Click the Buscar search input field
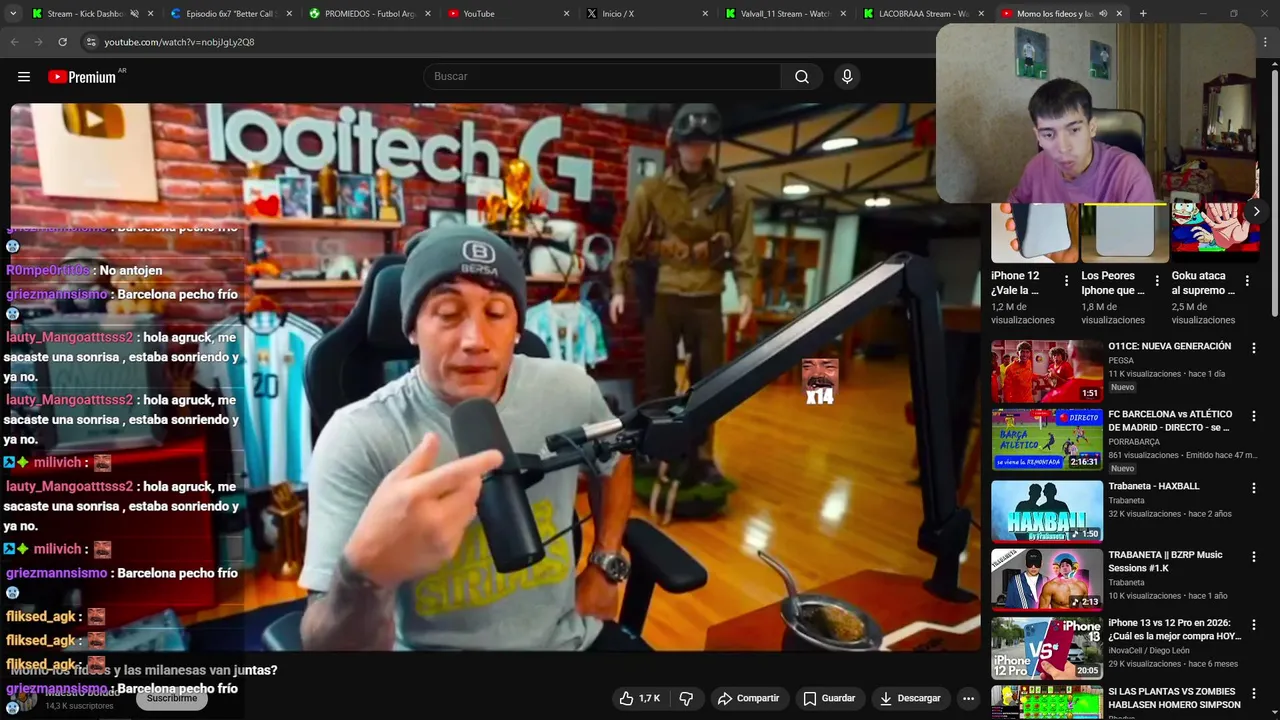Image resolution: width=1280 pixels, height=720 pixels. (x=602, y=77)
